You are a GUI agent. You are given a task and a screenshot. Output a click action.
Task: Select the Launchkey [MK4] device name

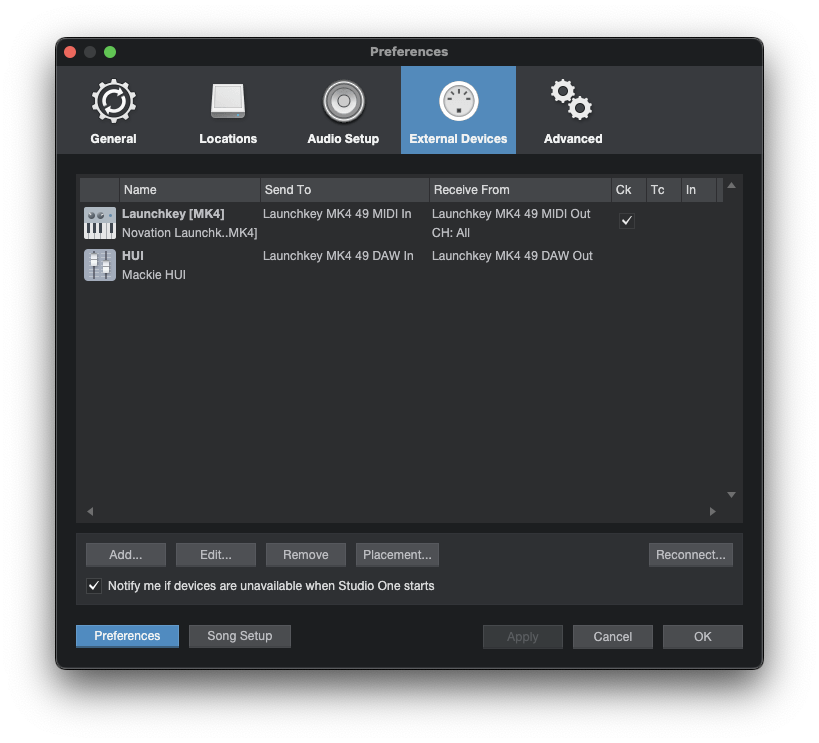coord(173,214)
